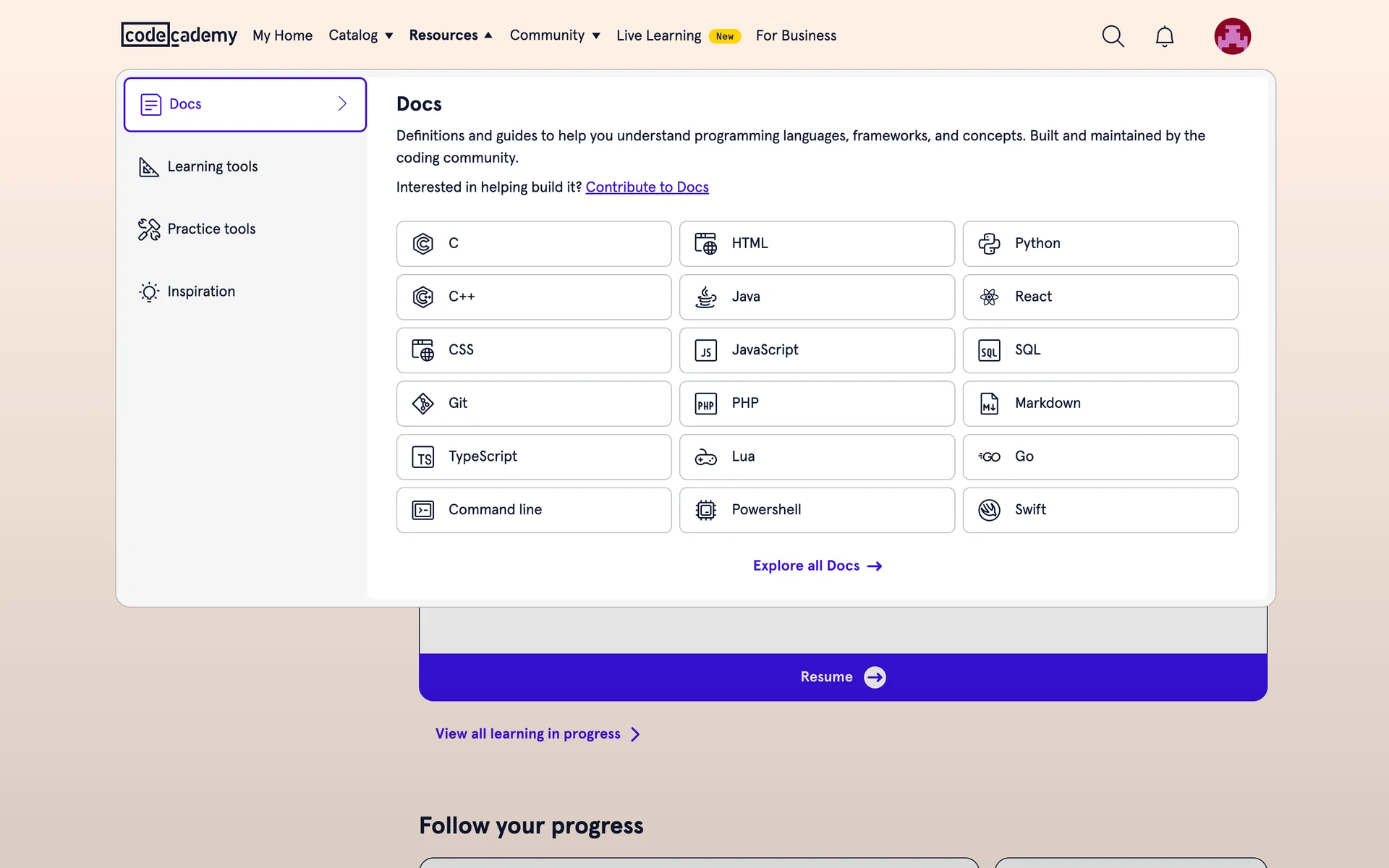Open the TypeScript docs card
1389x868 pixels.
(533, 457)
